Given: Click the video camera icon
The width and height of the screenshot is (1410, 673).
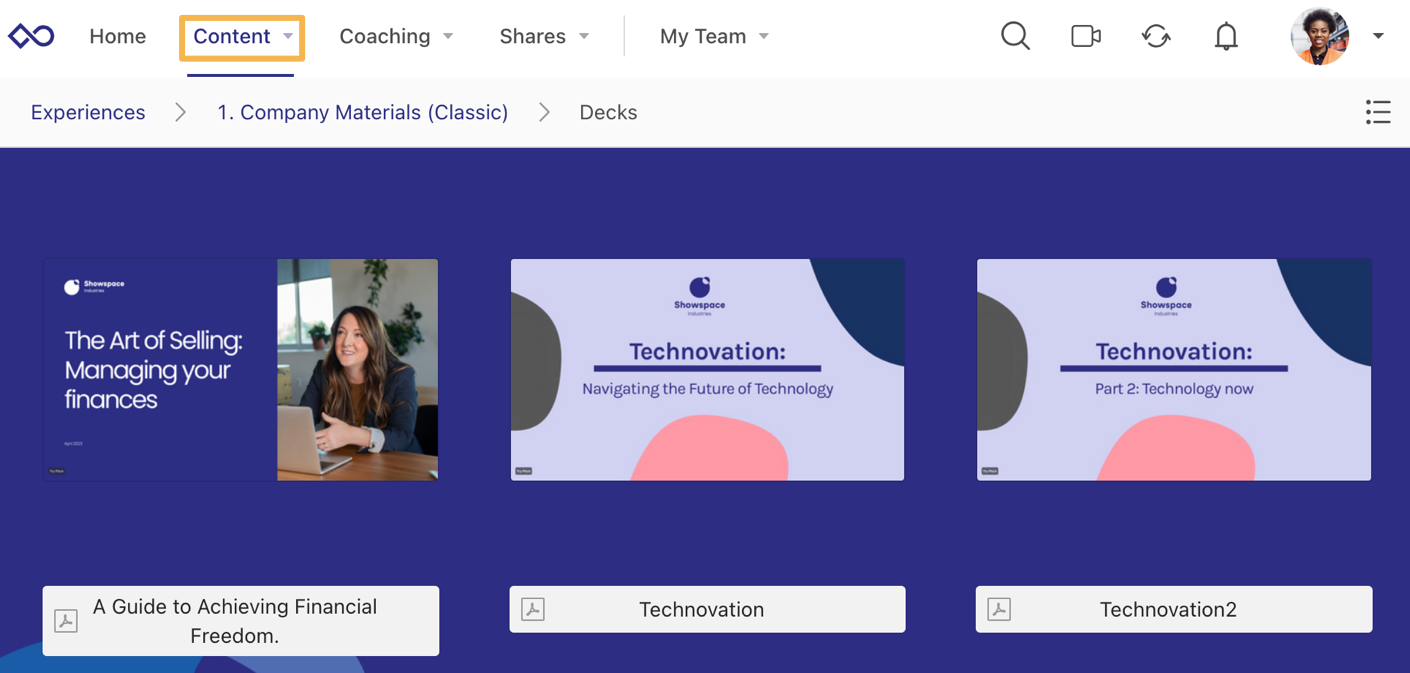Looking at the screenshot, I should coord(1086,36).
